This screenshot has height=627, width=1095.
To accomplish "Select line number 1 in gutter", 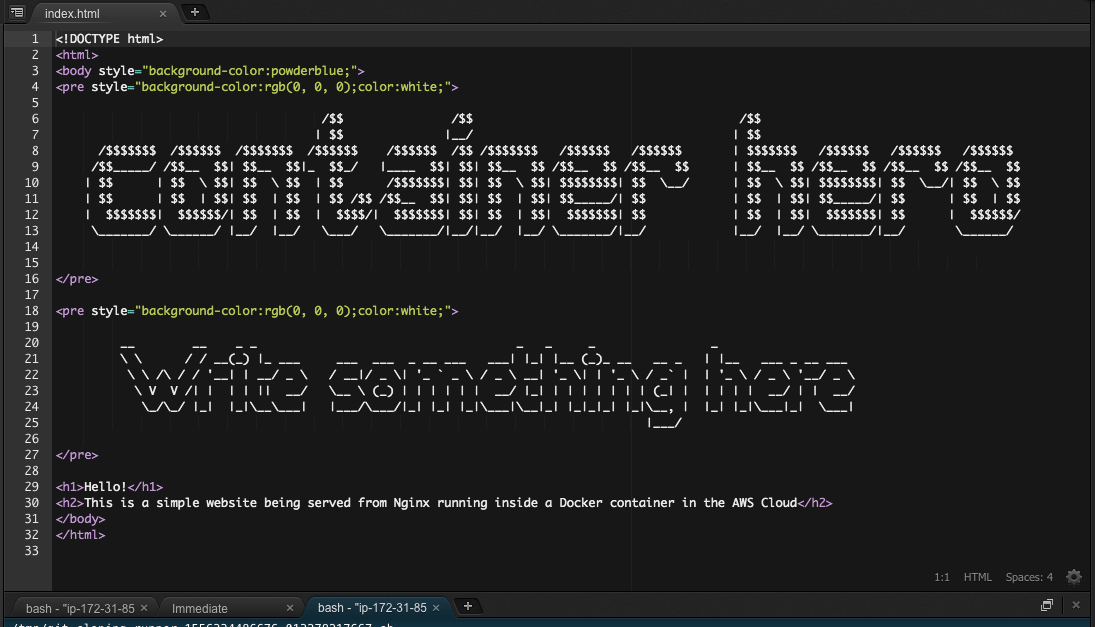I will [35, 38].
